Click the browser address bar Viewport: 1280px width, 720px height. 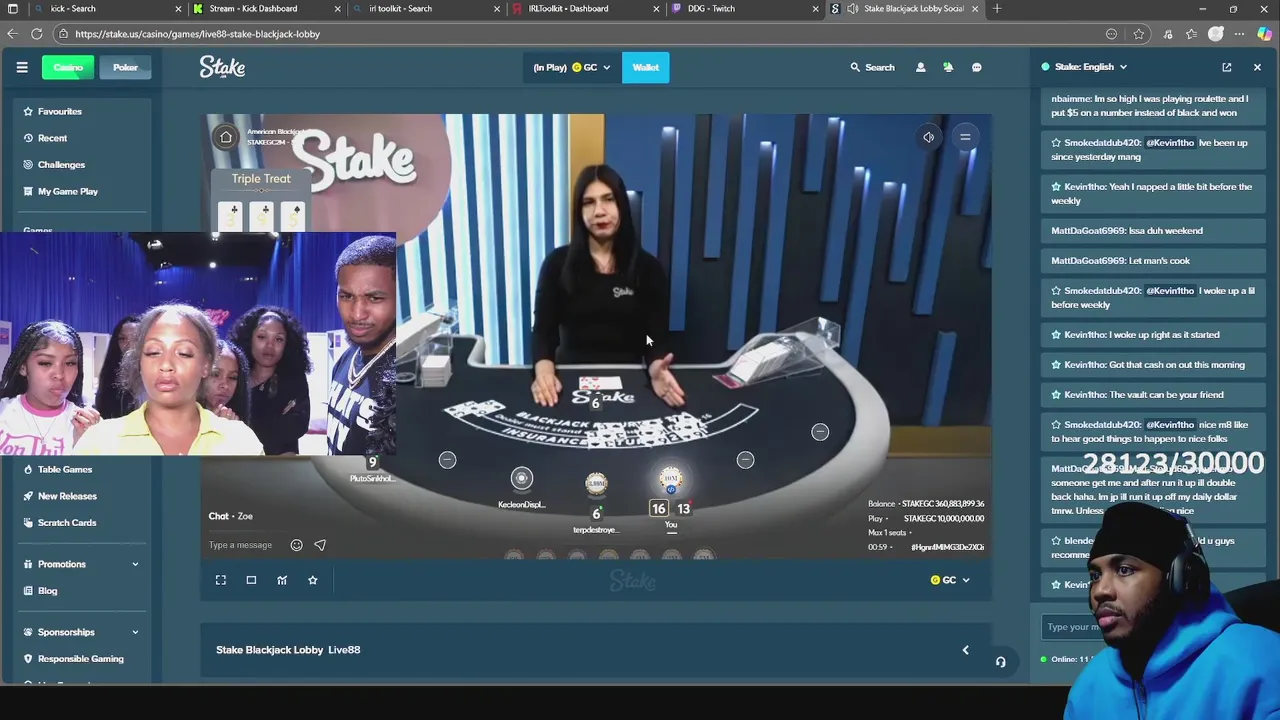click(580, 34)
